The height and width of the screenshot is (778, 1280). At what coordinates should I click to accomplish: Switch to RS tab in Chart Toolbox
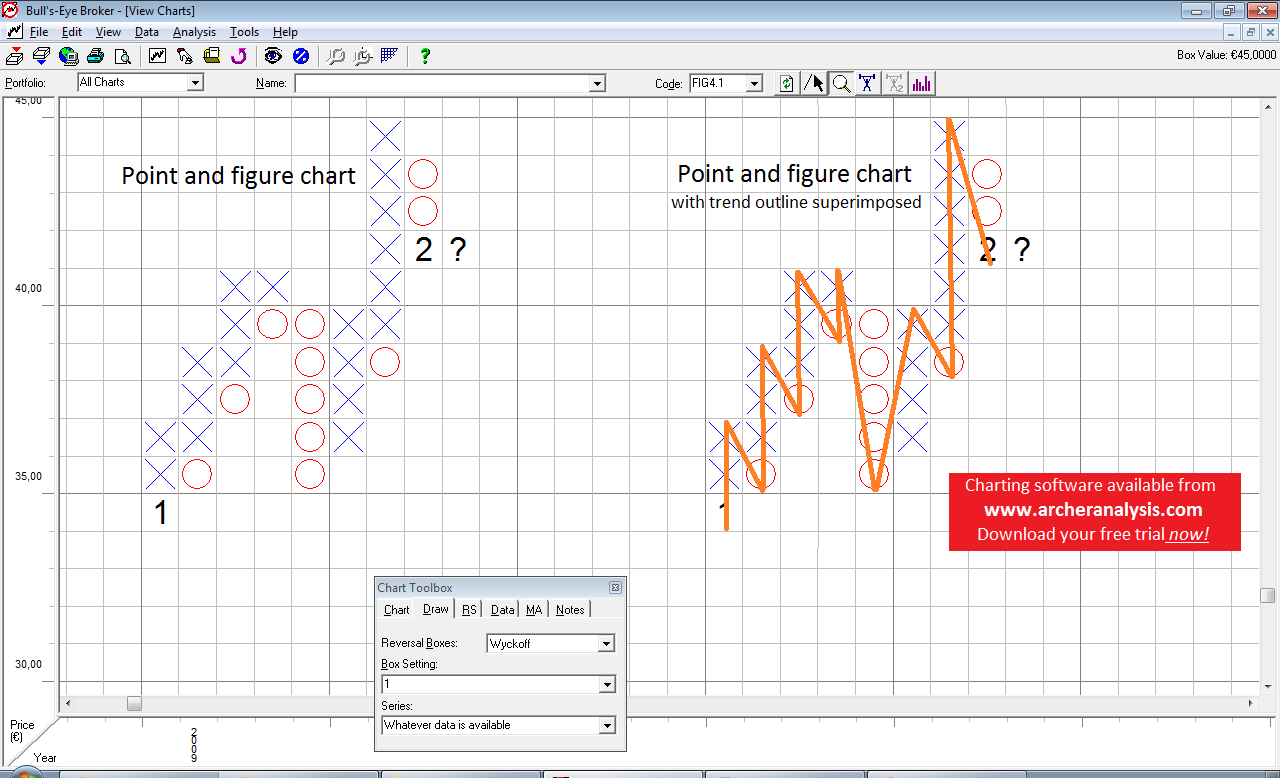point(469,610)
